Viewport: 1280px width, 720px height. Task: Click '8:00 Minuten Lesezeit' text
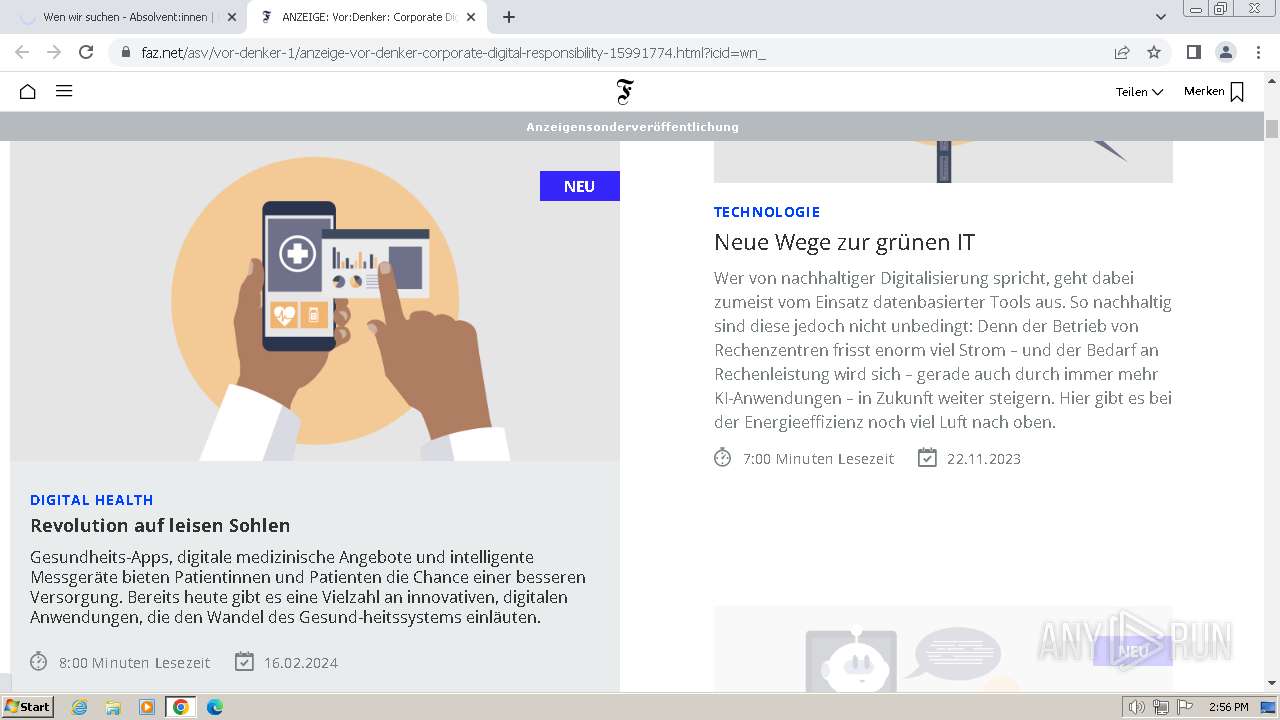[135, 662]
